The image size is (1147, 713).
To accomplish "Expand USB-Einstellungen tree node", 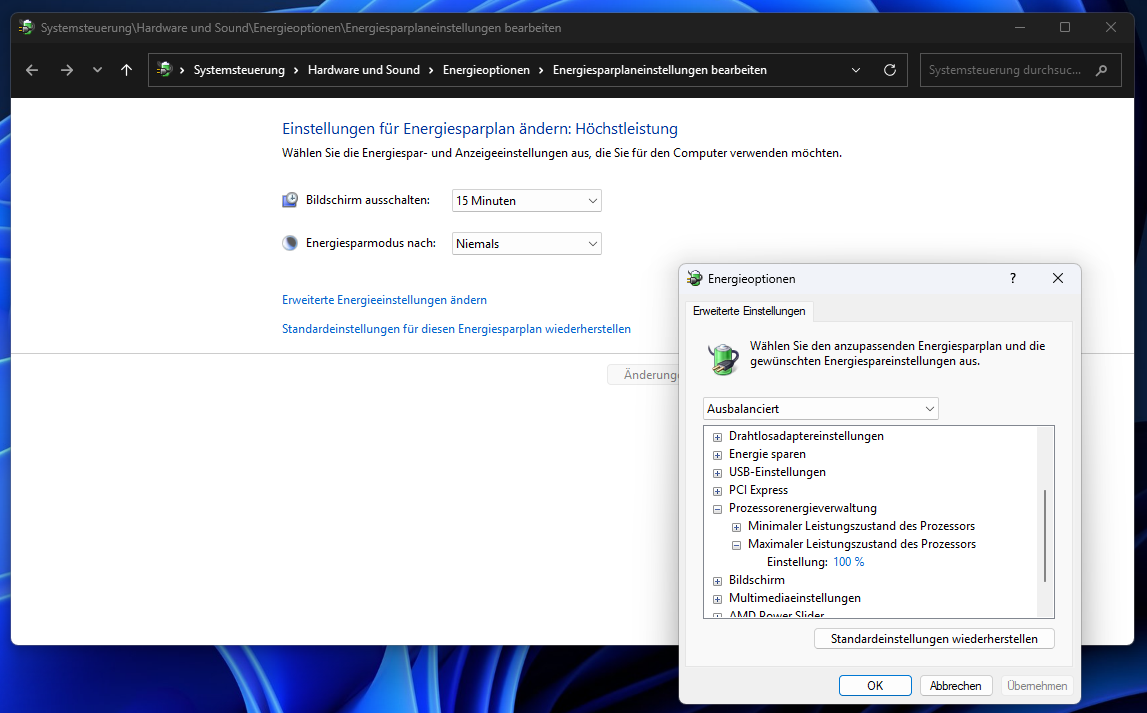I will [x=718, y=472].
